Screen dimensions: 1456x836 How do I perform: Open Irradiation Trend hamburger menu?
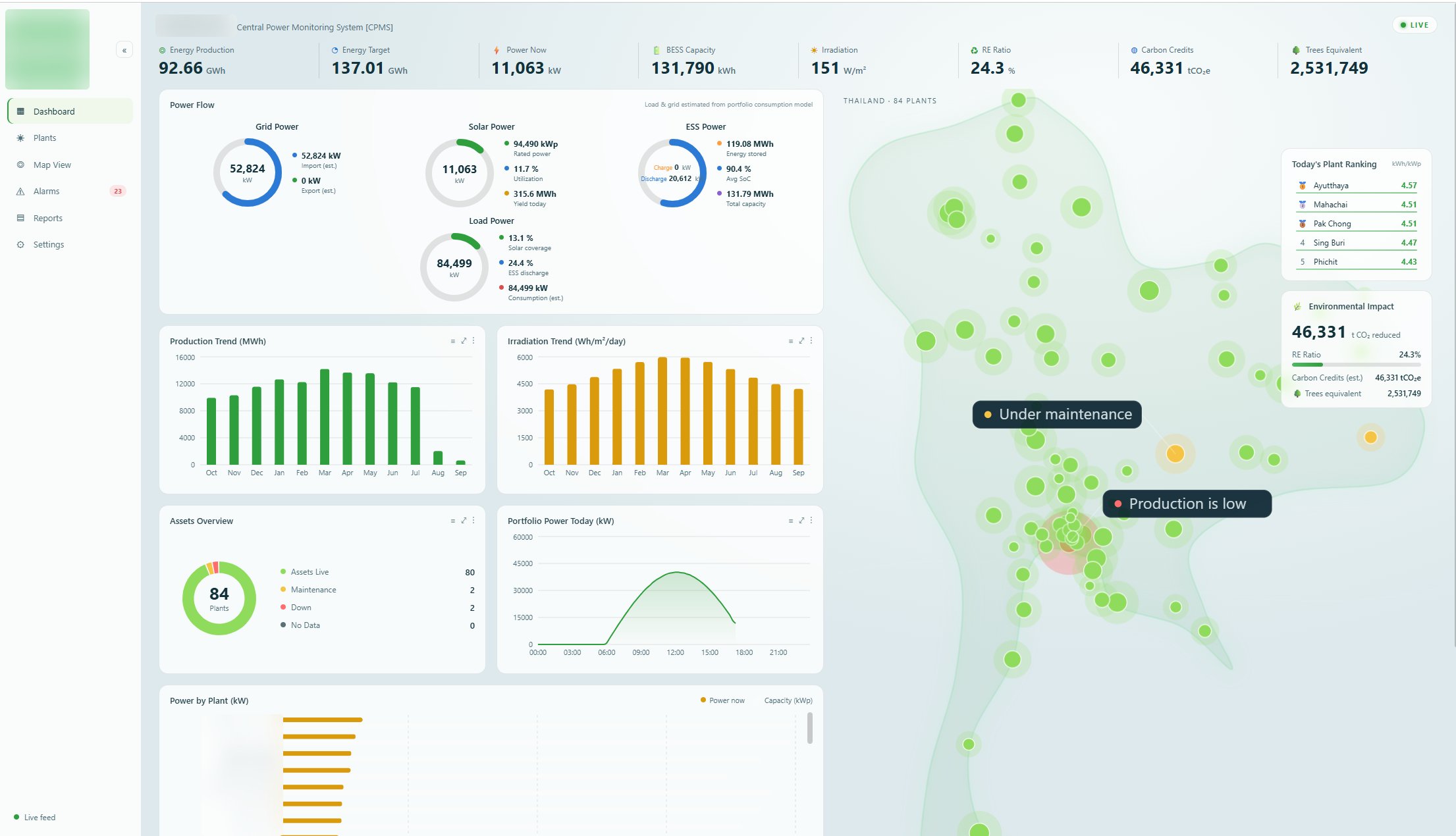[x=790, y=341]
